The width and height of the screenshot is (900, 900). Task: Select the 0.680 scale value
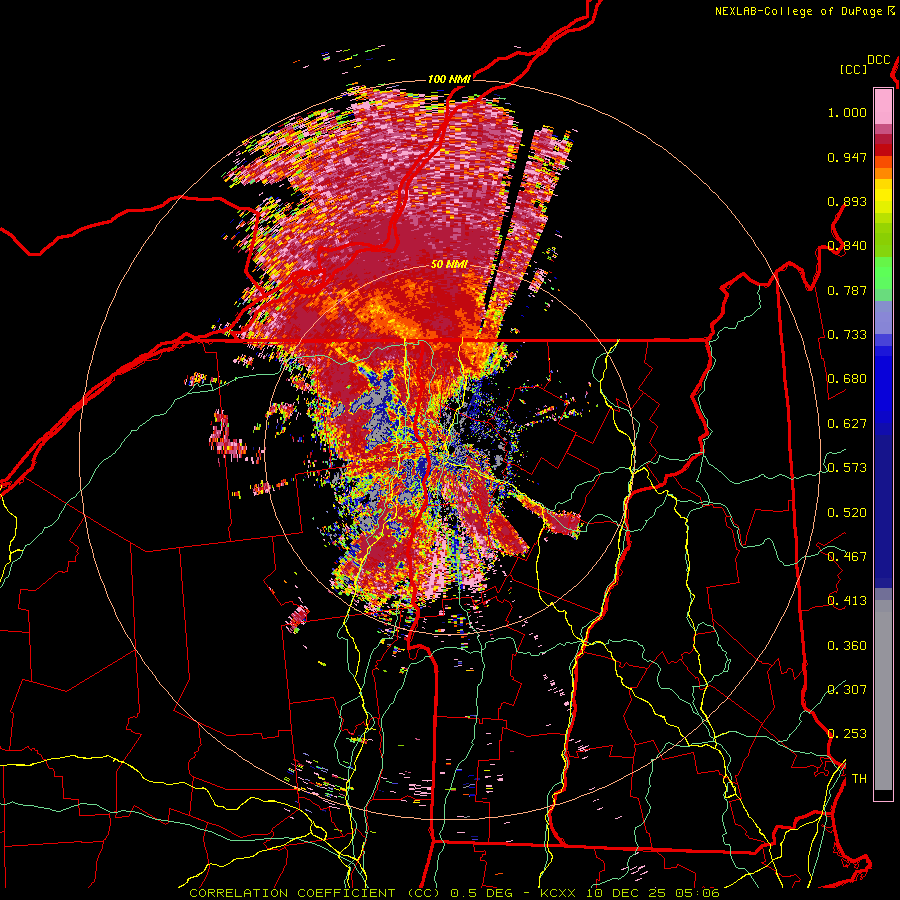(847, 379)
